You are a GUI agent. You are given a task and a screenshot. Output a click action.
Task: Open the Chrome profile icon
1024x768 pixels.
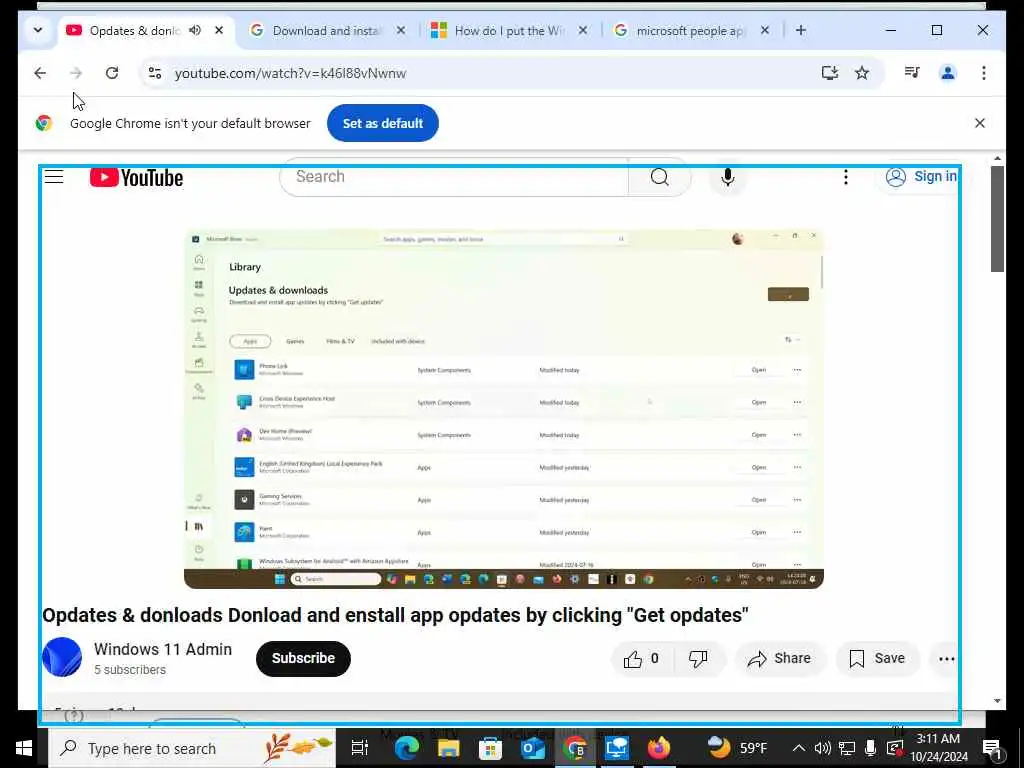coord(948,73)
